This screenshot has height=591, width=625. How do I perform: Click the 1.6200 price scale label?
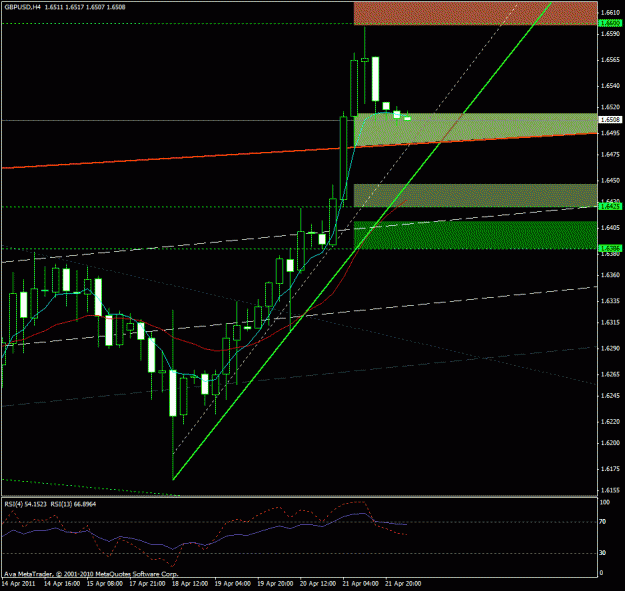(x=610, y=443)
